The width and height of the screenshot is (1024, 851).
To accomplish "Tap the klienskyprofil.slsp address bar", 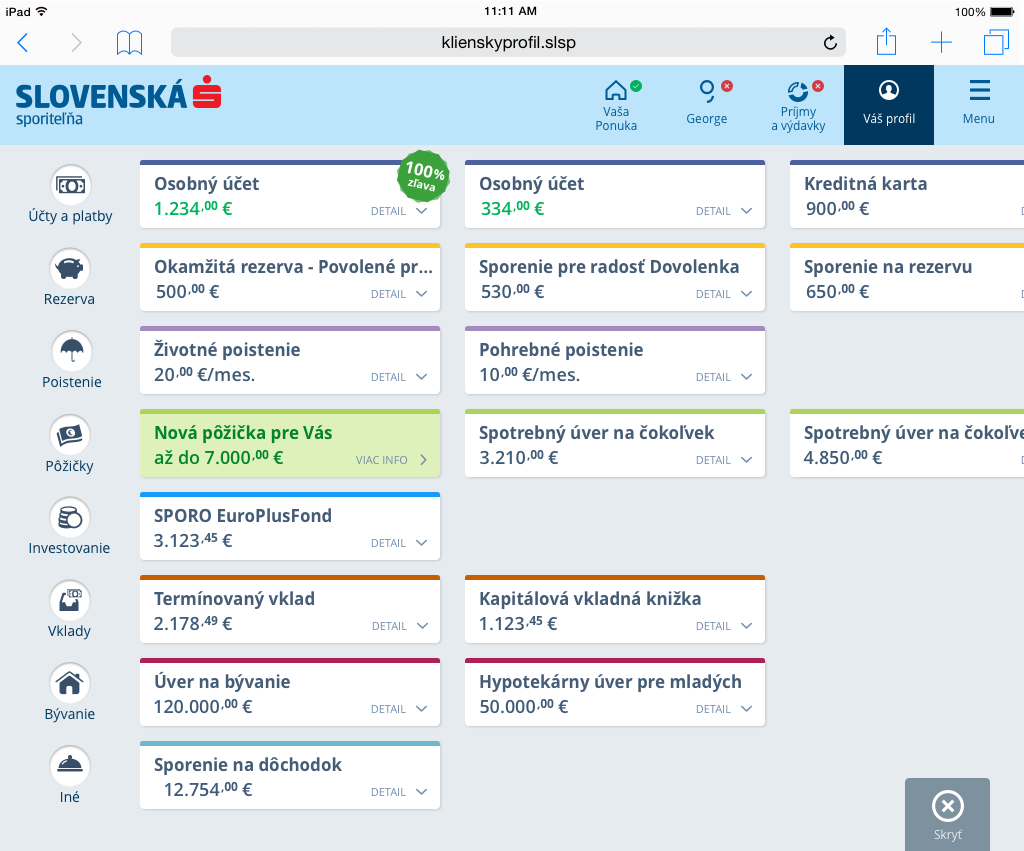I will [508, 43].
